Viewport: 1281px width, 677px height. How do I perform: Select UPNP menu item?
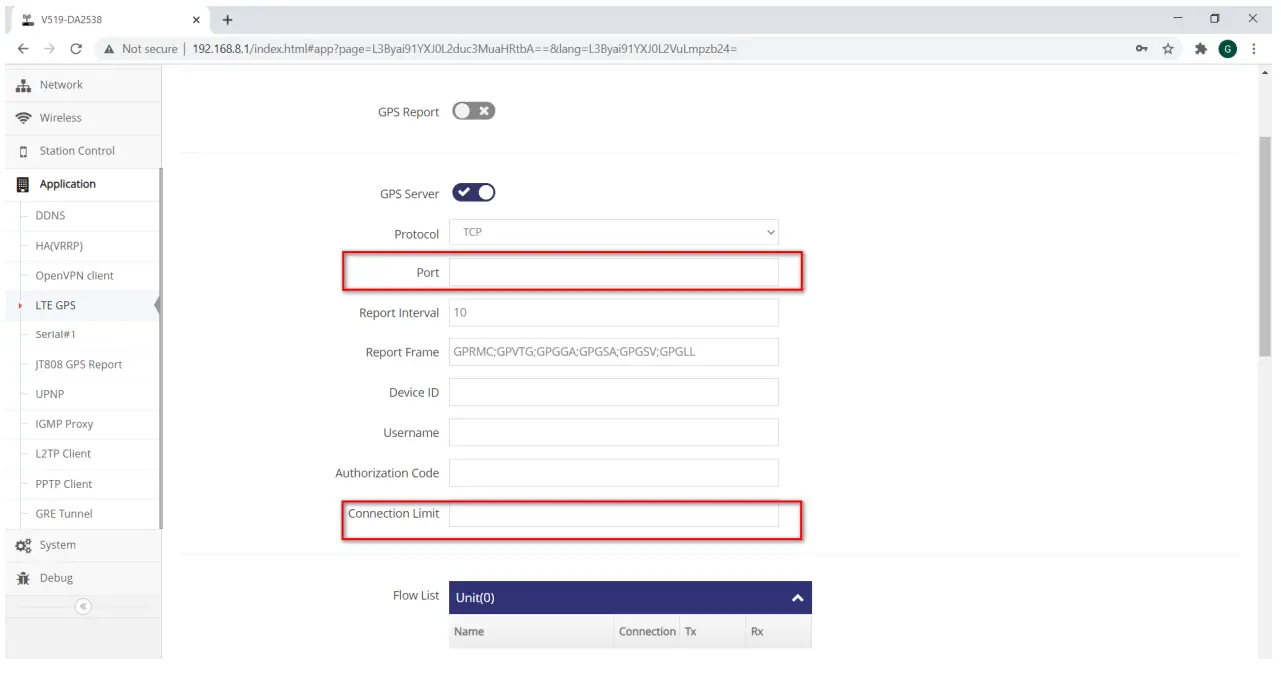pos(49,395)
